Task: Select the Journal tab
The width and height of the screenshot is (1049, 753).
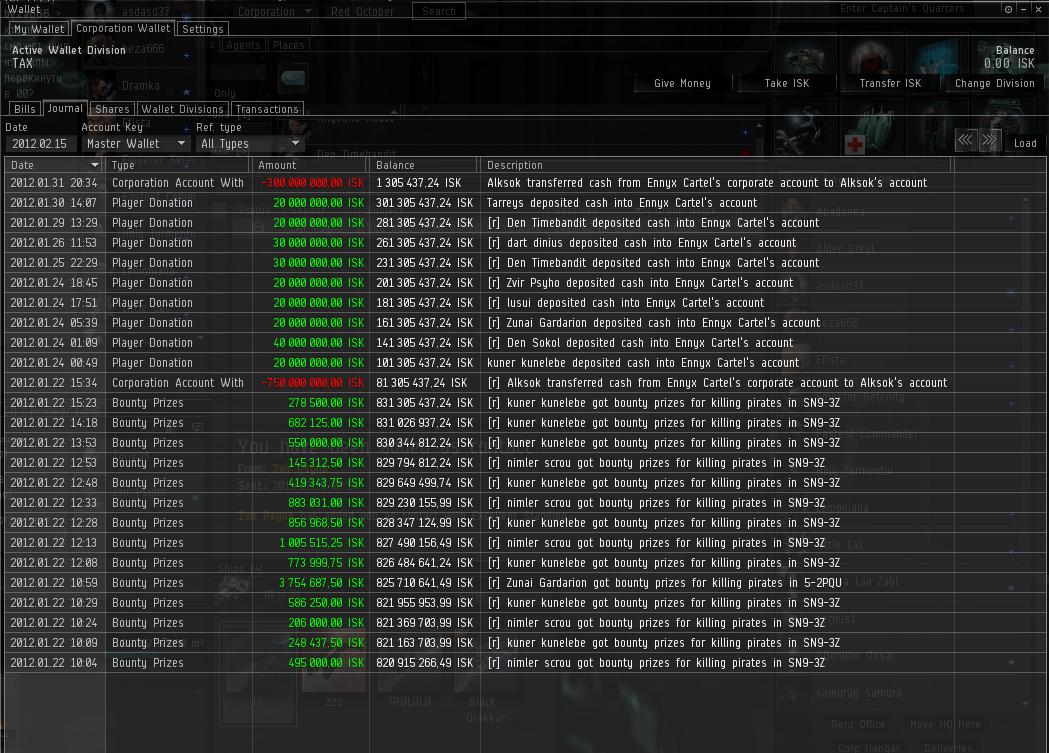Action: pos(66,108)
